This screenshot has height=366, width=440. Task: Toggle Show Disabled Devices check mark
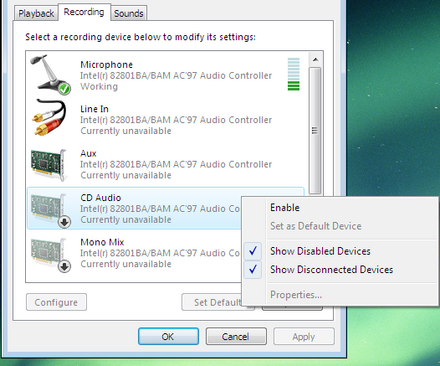253,251
